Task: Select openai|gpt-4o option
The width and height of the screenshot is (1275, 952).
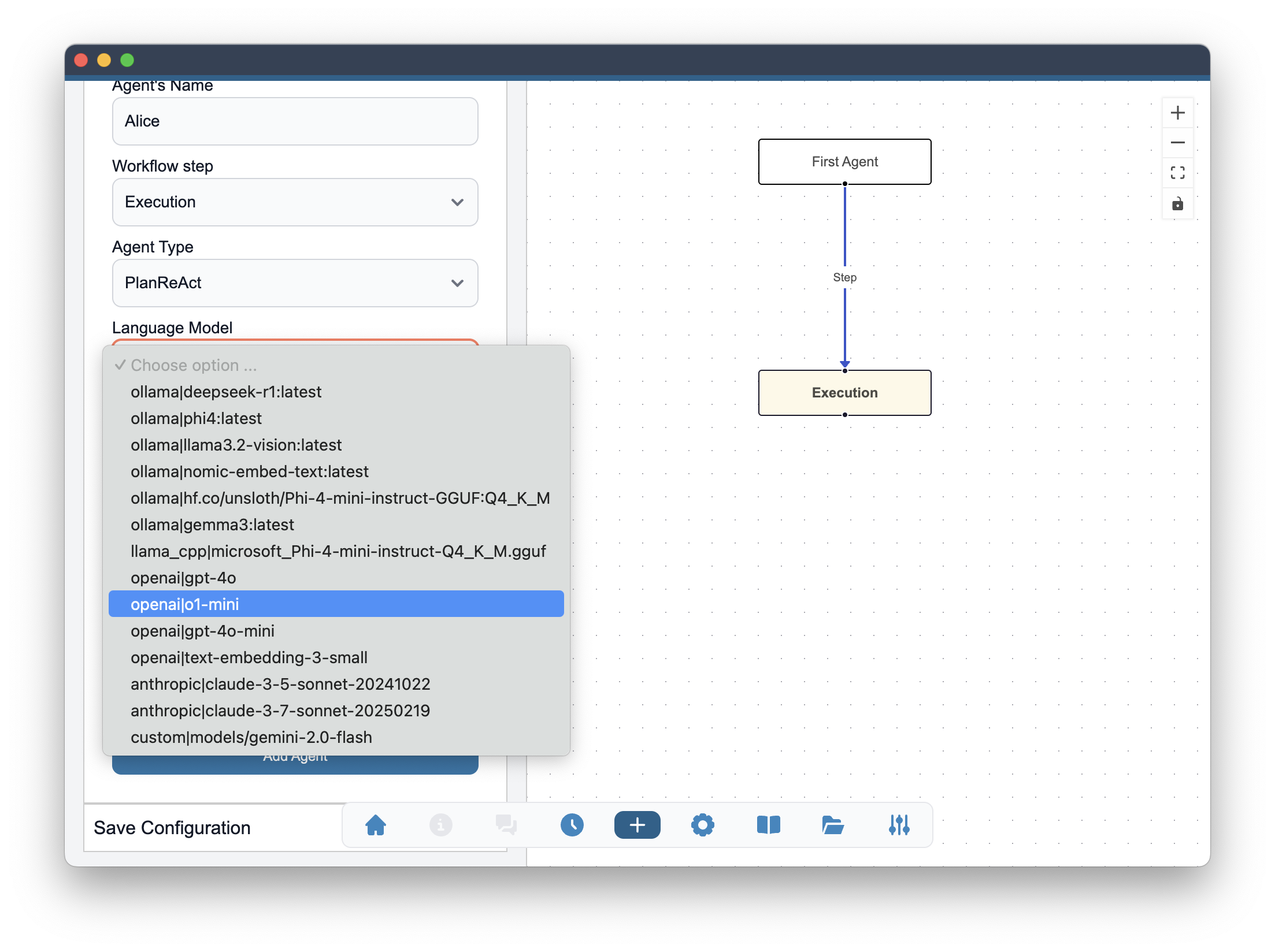Action: [x=336, y=578]
